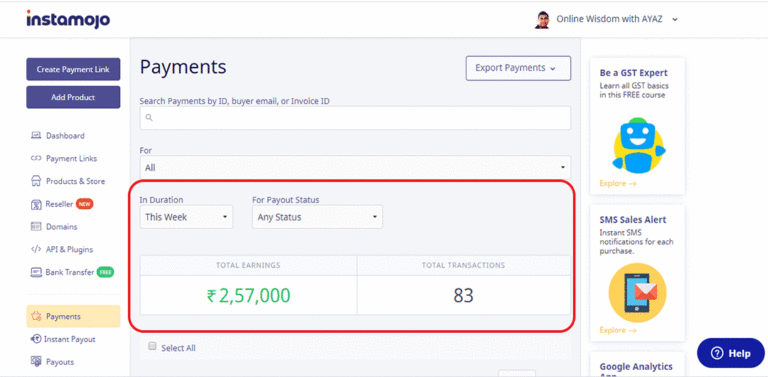The image size is (768, 377).
Task: Click the search magnifier icon
Action: point(149,118)
